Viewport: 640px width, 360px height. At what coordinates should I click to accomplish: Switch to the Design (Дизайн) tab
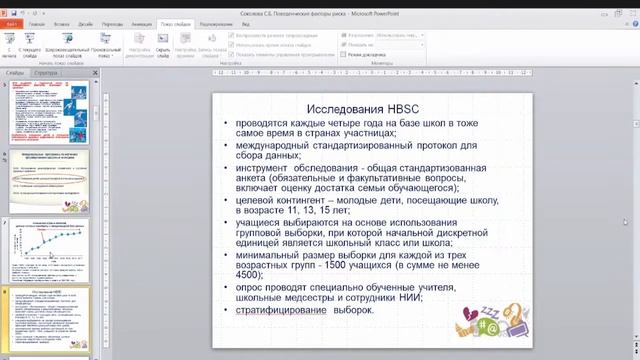85,24
